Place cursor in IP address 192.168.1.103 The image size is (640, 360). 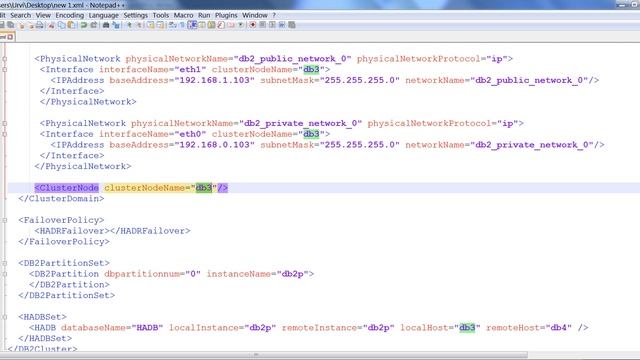tap(215, 80)
